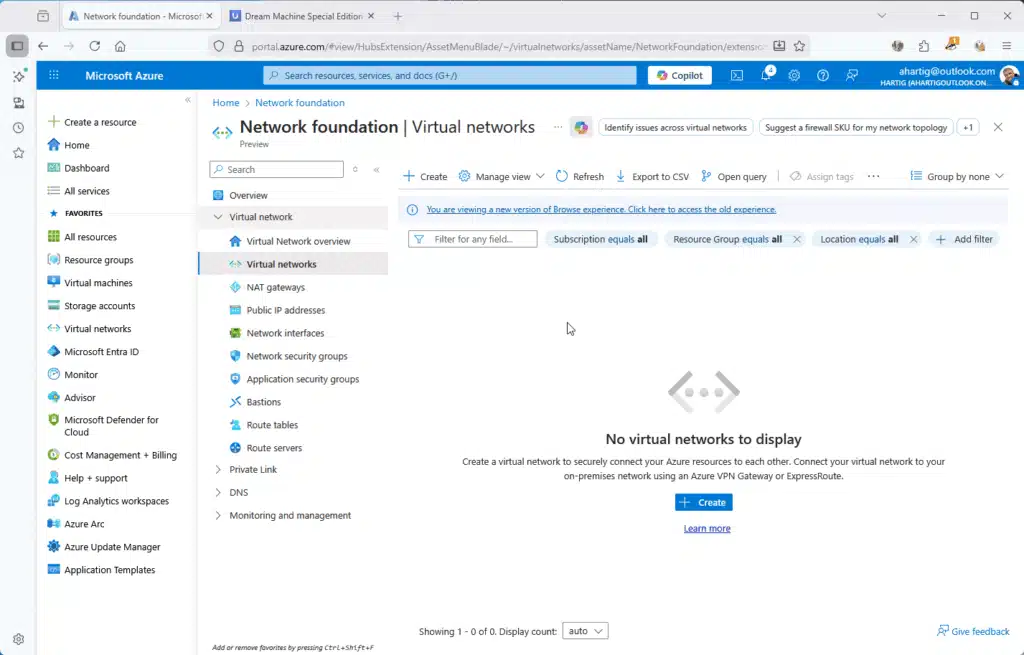Click the Copilot button
The image size is (1024, 655).
(x=680, y=76)
